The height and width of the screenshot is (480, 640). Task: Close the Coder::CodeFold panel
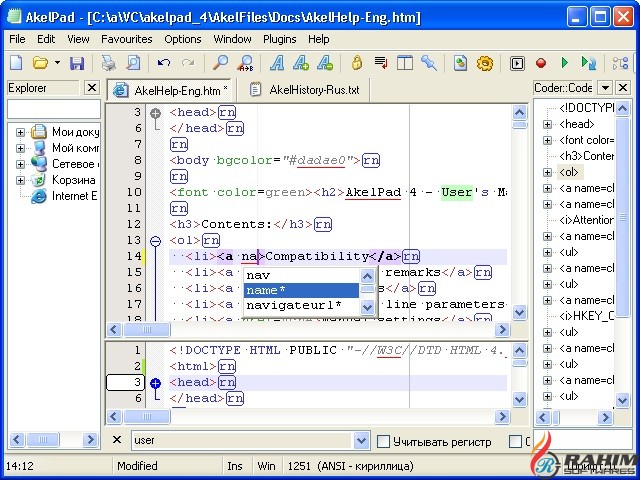[x=622, y=87]
